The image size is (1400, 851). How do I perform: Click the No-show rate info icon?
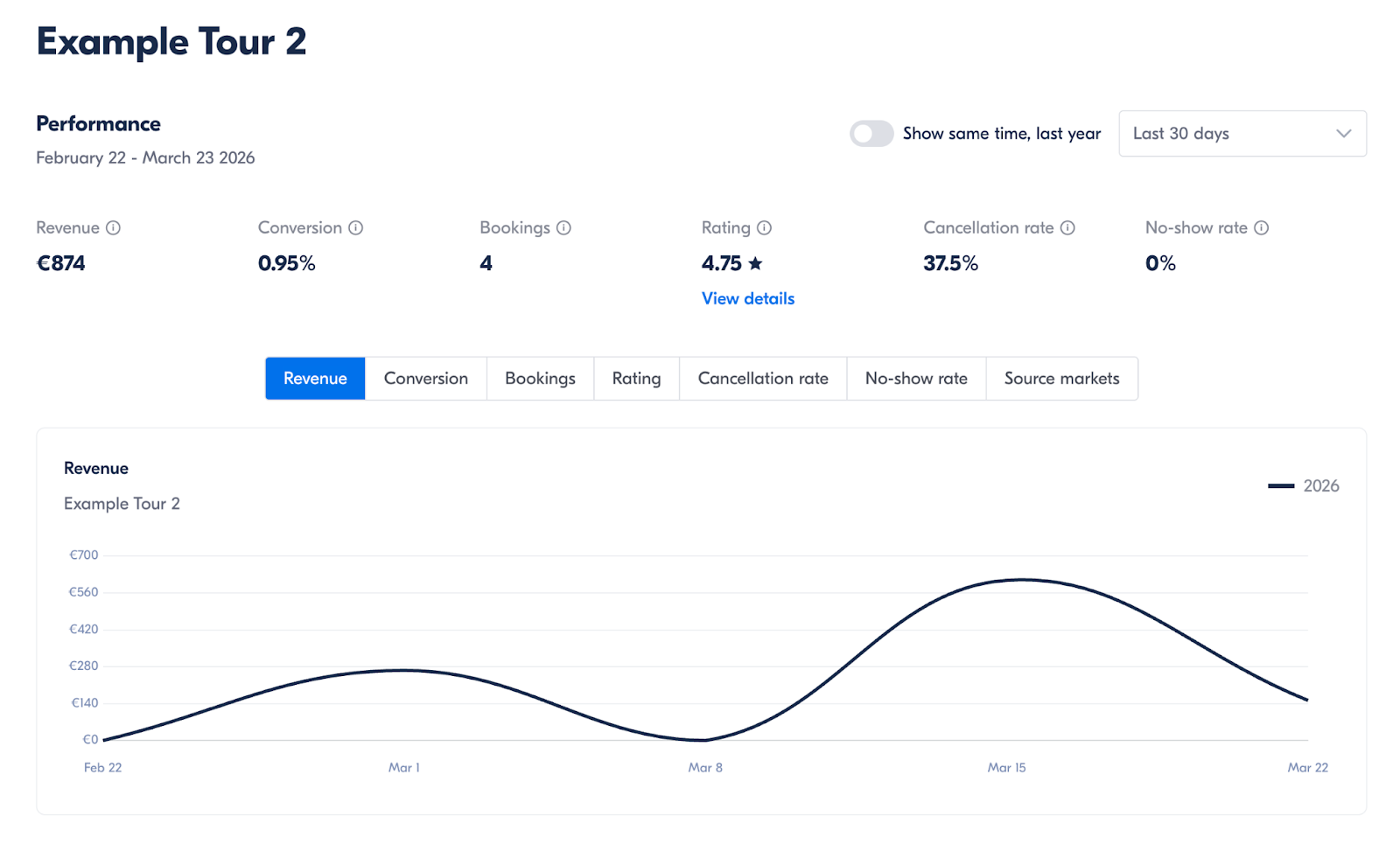1261,227
